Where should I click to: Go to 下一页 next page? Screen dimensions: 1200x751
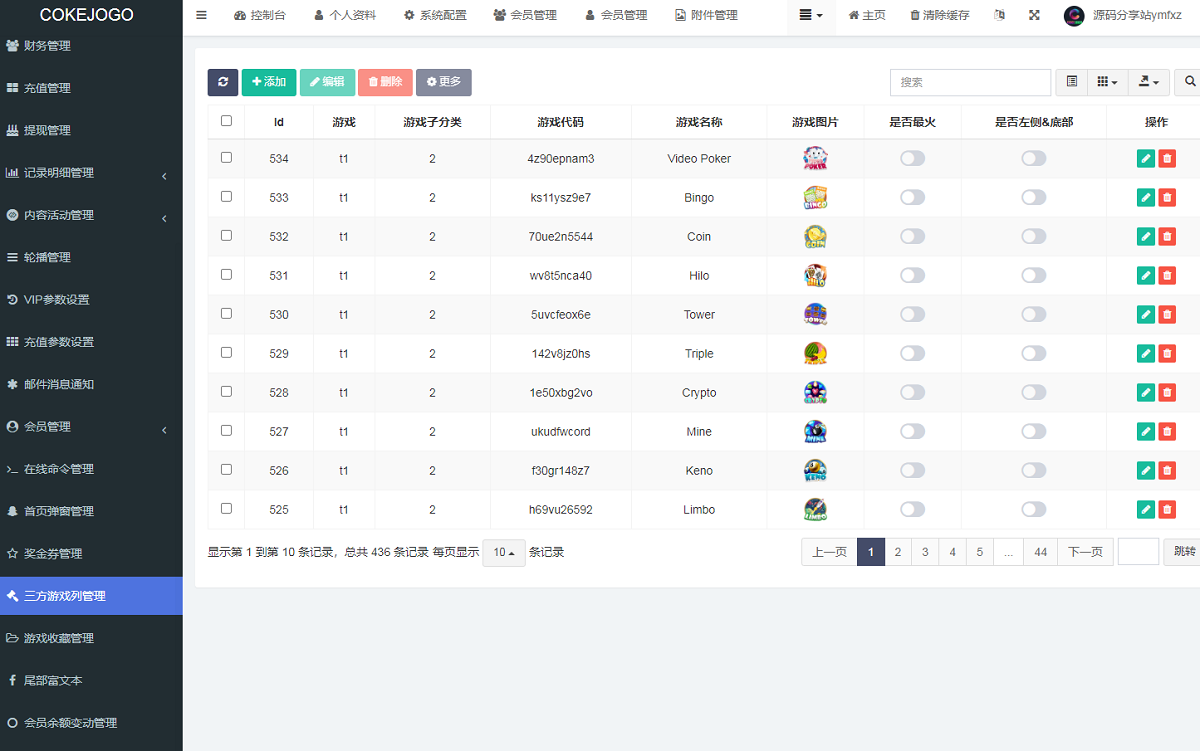coord(1085,552)
